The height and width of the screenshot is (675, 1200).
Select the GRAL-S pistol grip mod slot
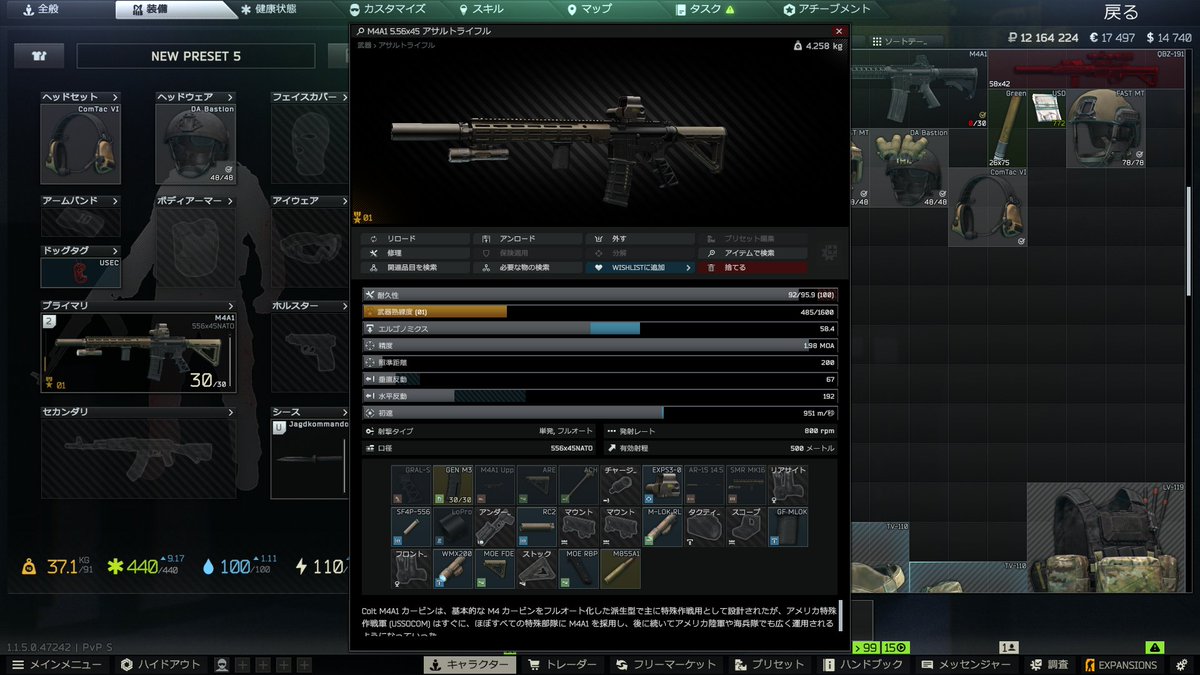tap(411, 484)
